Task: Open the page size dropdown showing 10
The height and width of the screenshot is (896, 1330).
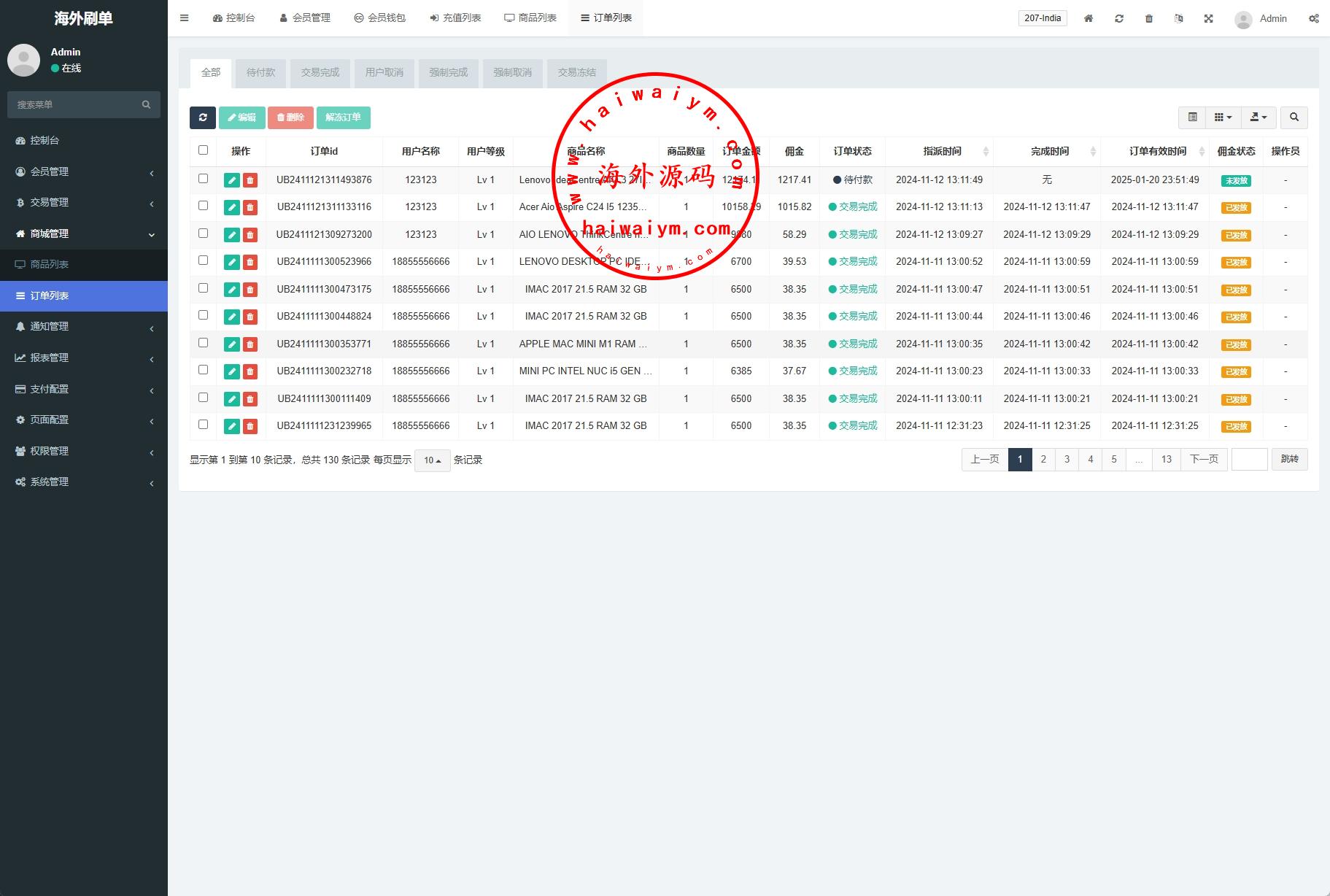Action: click(x=432, y=460)
